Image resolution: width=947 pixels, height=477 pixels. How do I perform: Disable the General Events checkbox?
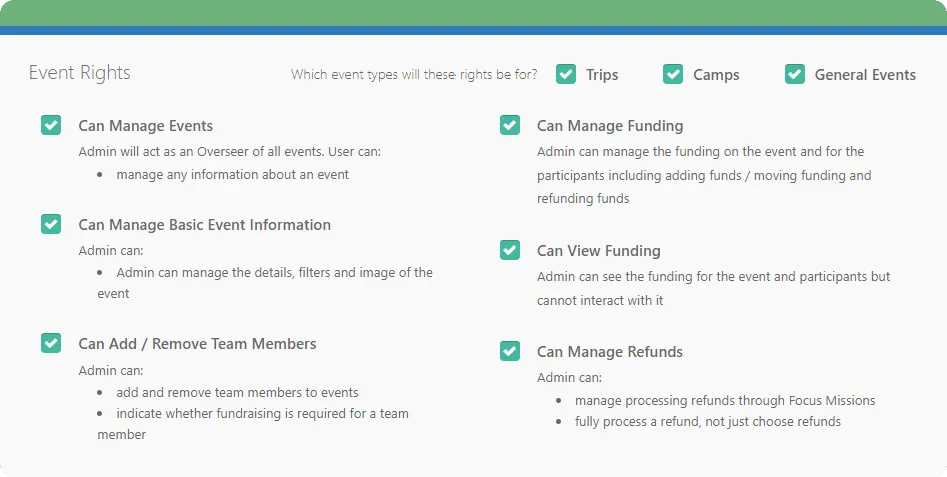[795, 74]
